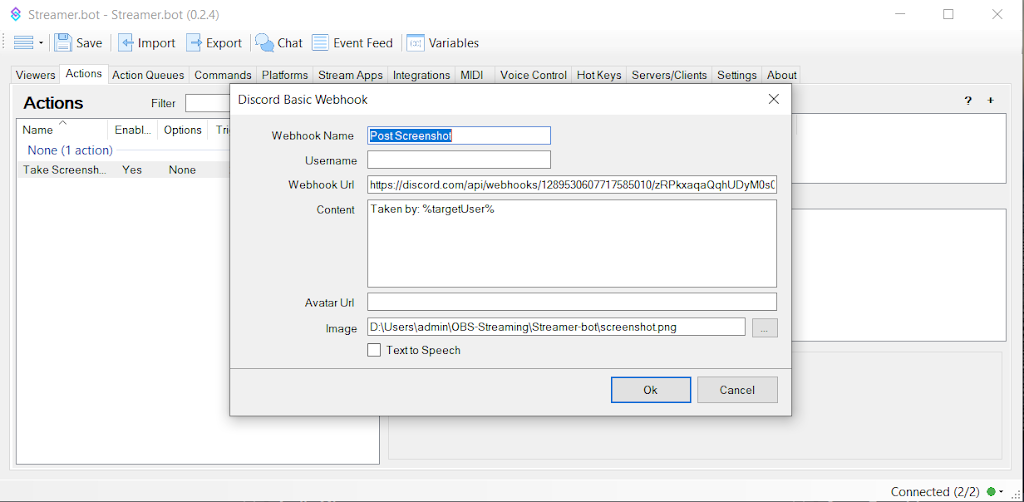The height and width of the screenshot is (502, 1024).
Task: Collapse the None (1 action) group
Action: point(70,150)
